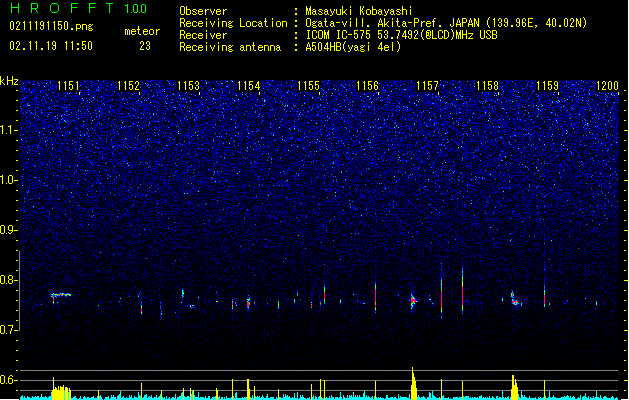Viewport: 629px width, 400px height.
Task: Select the file name 0211191150.png
Action: click(51, 26)
